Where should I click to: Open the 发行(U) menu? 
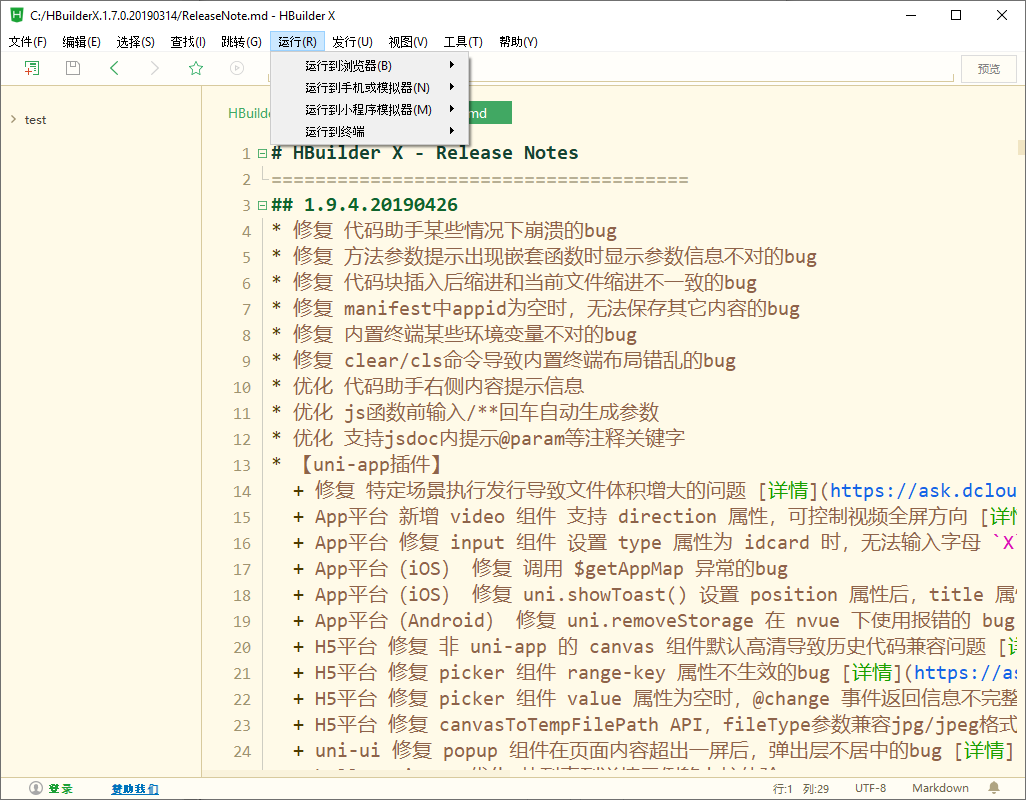tap(352, 42)
